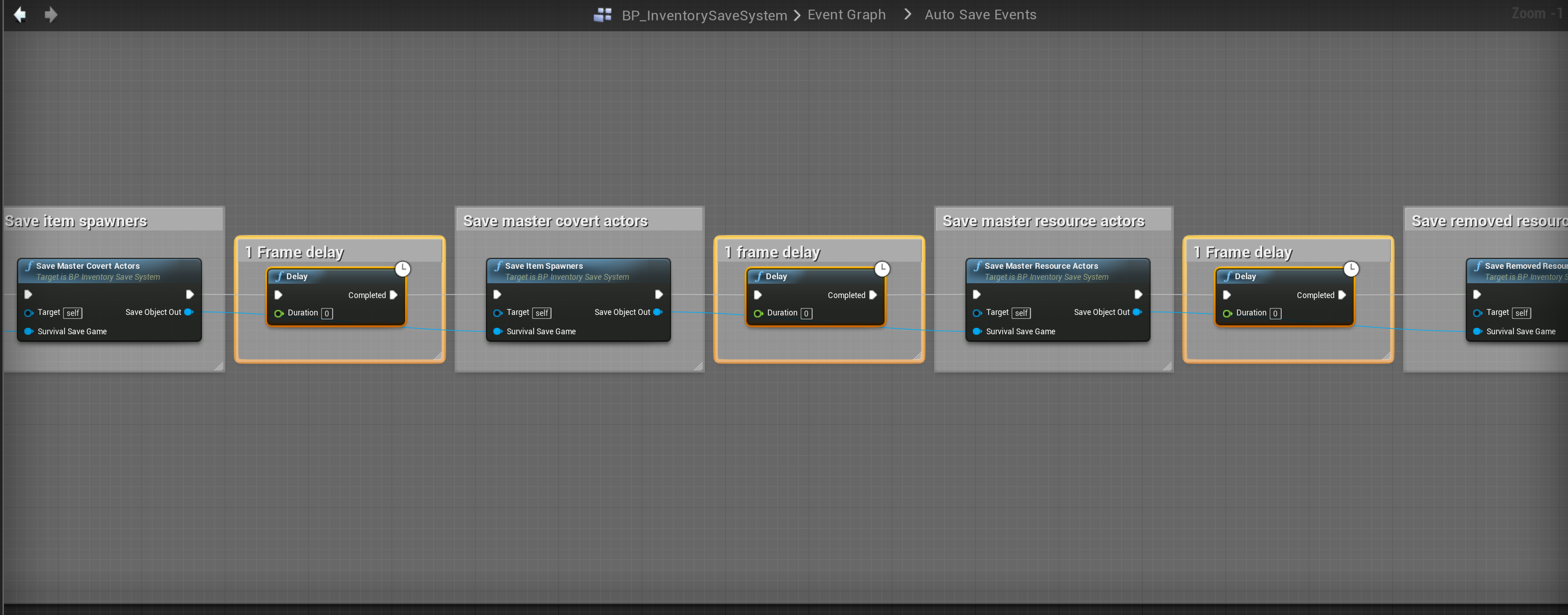Select Auto Save Events breadcrumb
This screenshot has width=1568, height=615.
click(980, 14)
